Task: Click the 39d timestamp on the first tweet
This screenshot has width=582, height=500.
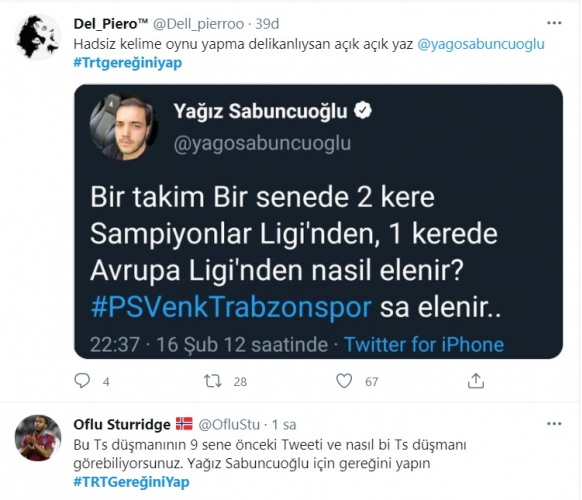Action: 267,24
